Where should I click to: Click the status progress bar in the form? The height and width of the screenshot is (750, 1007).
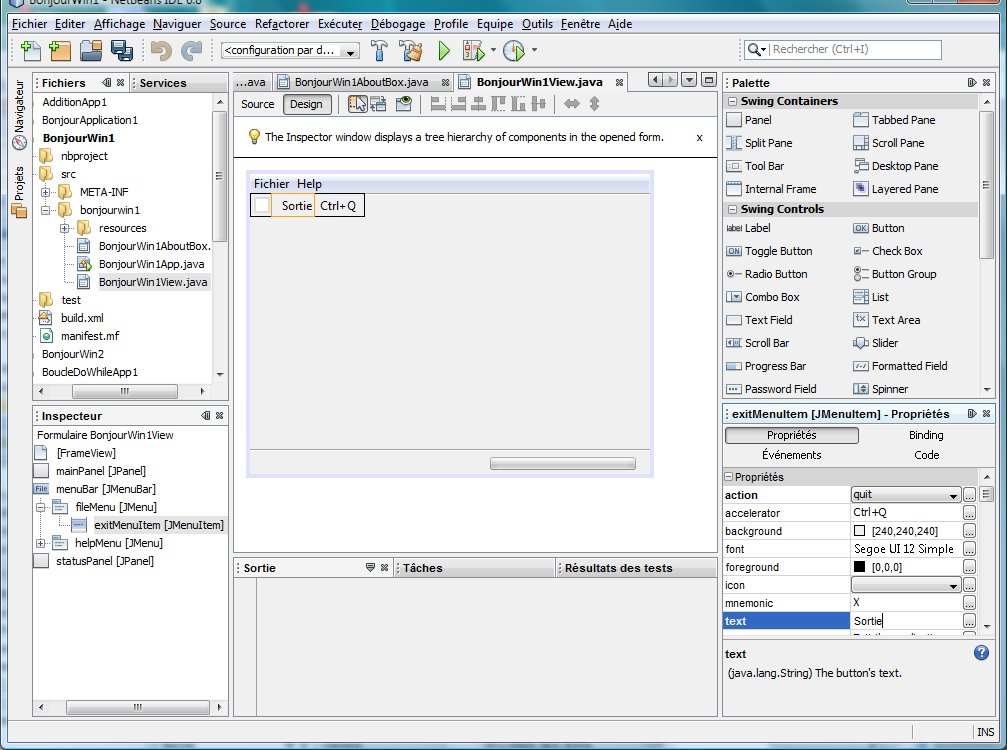pyautogui.click(x=563, y=464)
